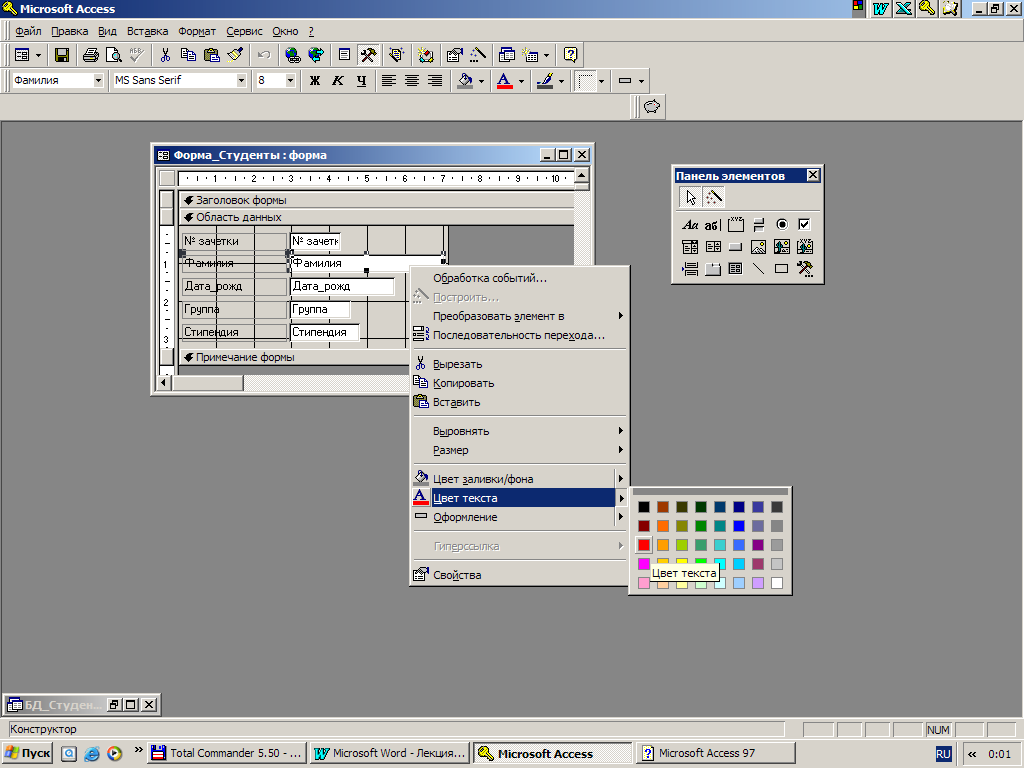This screenshot has width=1024, height=768.
Task: Expand the View button dropdown arrow
Action: point(39,56)
